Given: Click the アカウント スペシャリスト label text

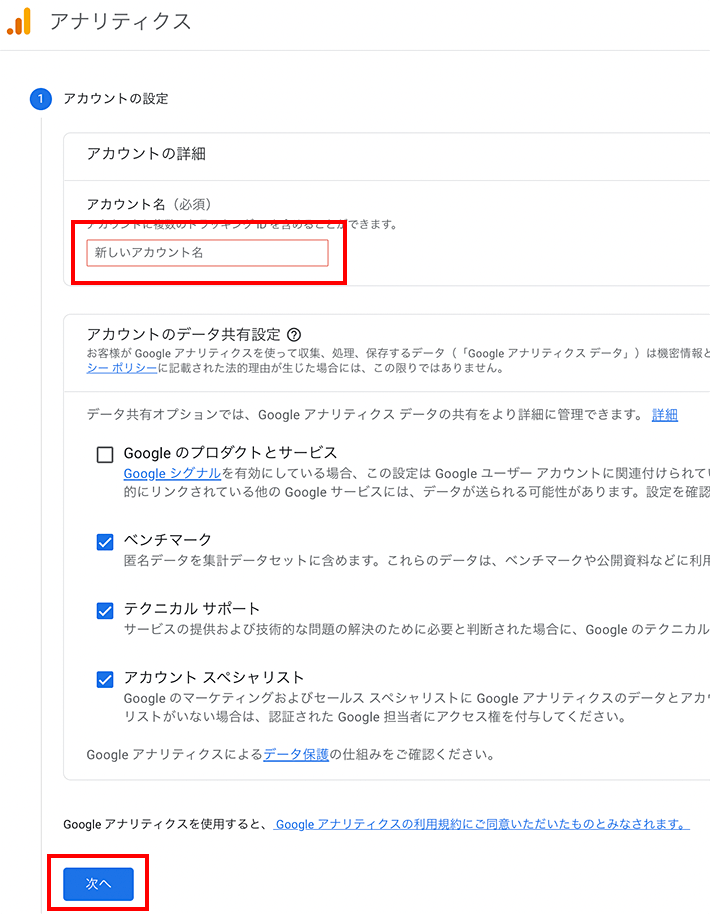Looking at the screenshot, I should coord(214,677).
